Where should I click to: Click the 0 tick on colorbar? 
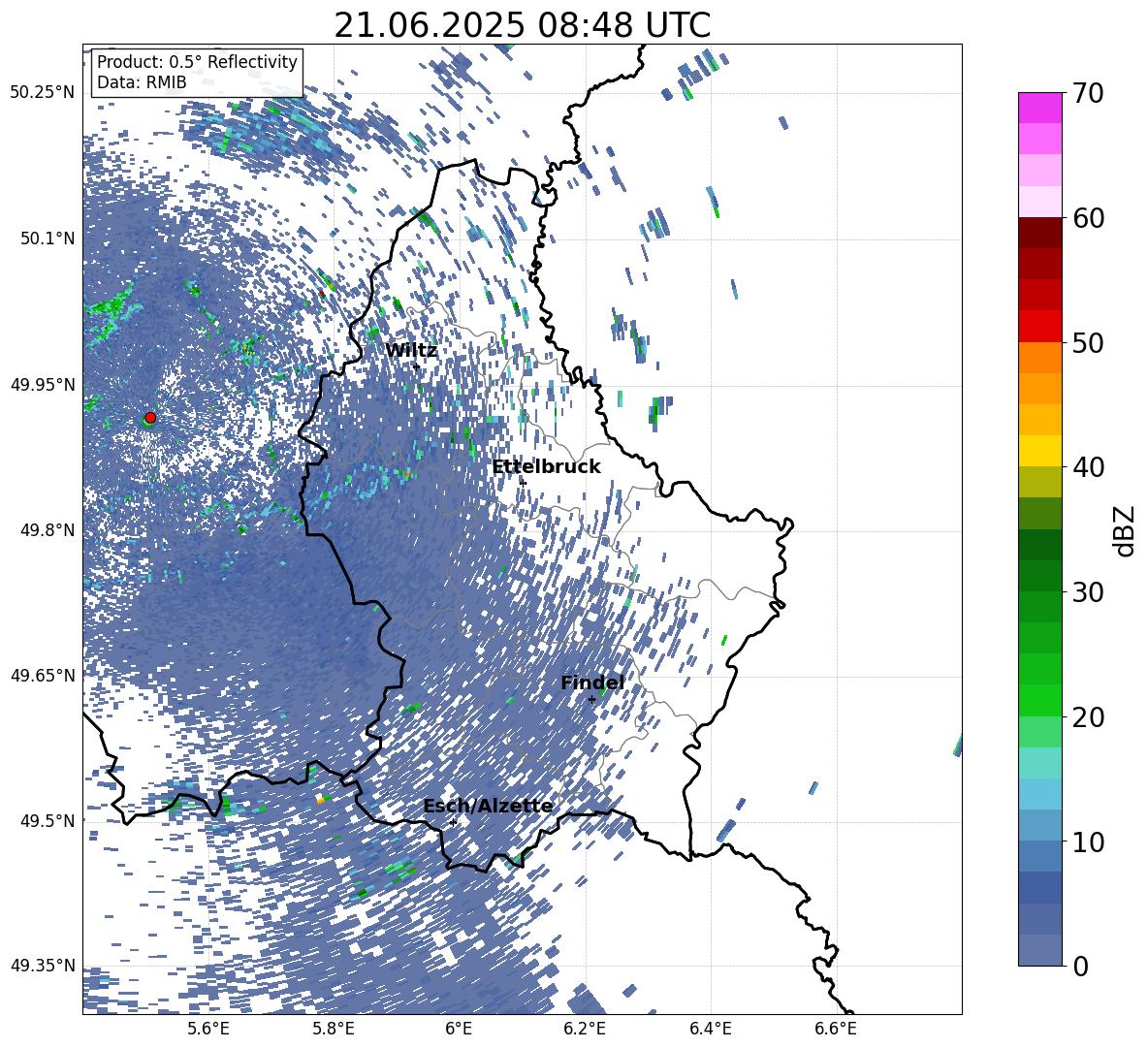[x=1081, y=967]
